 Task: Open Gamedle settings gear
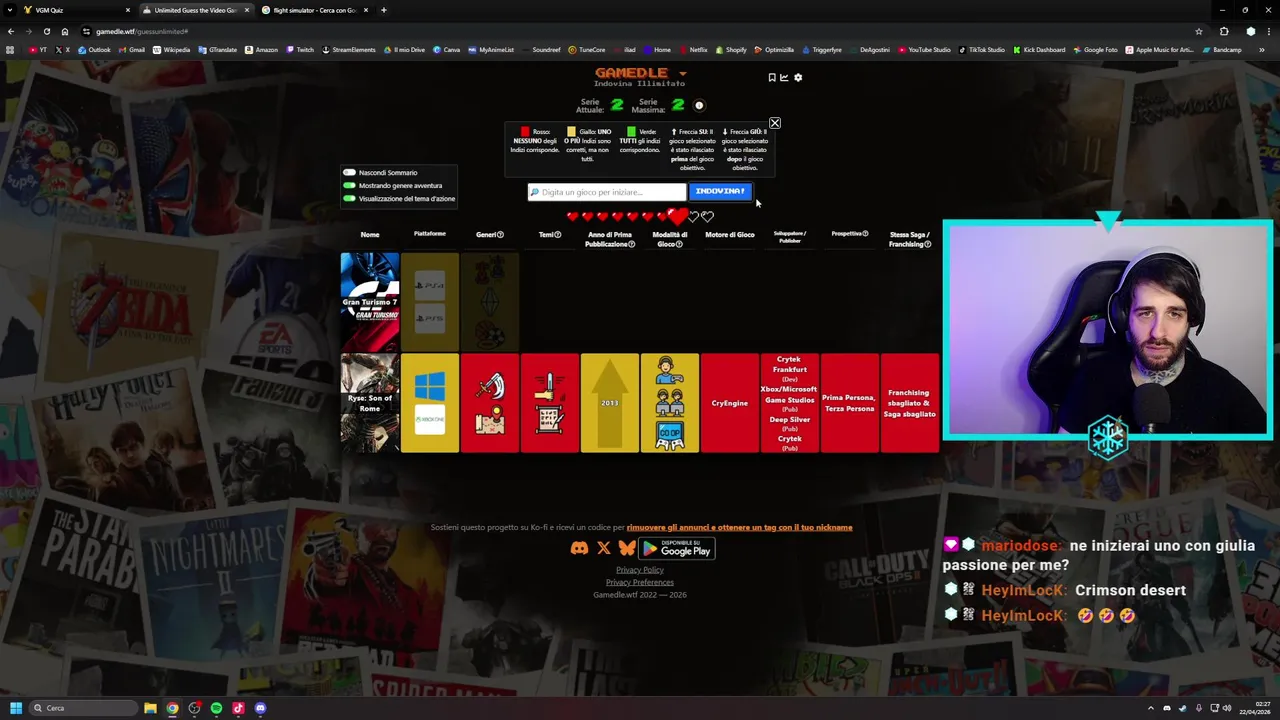pyautogui.click(x=798, y=77)
